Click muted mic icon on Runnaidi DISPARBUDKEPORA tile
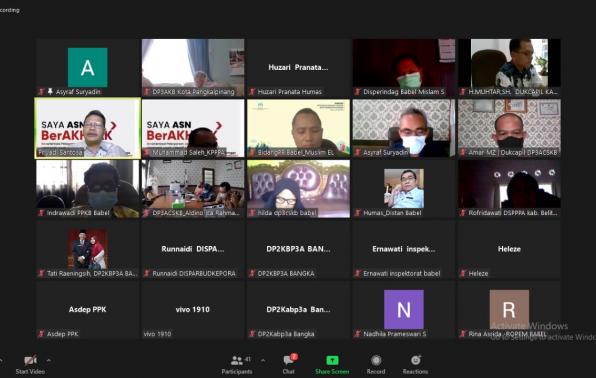This screenshot has width=596, height=378. [x=147, y=273]
